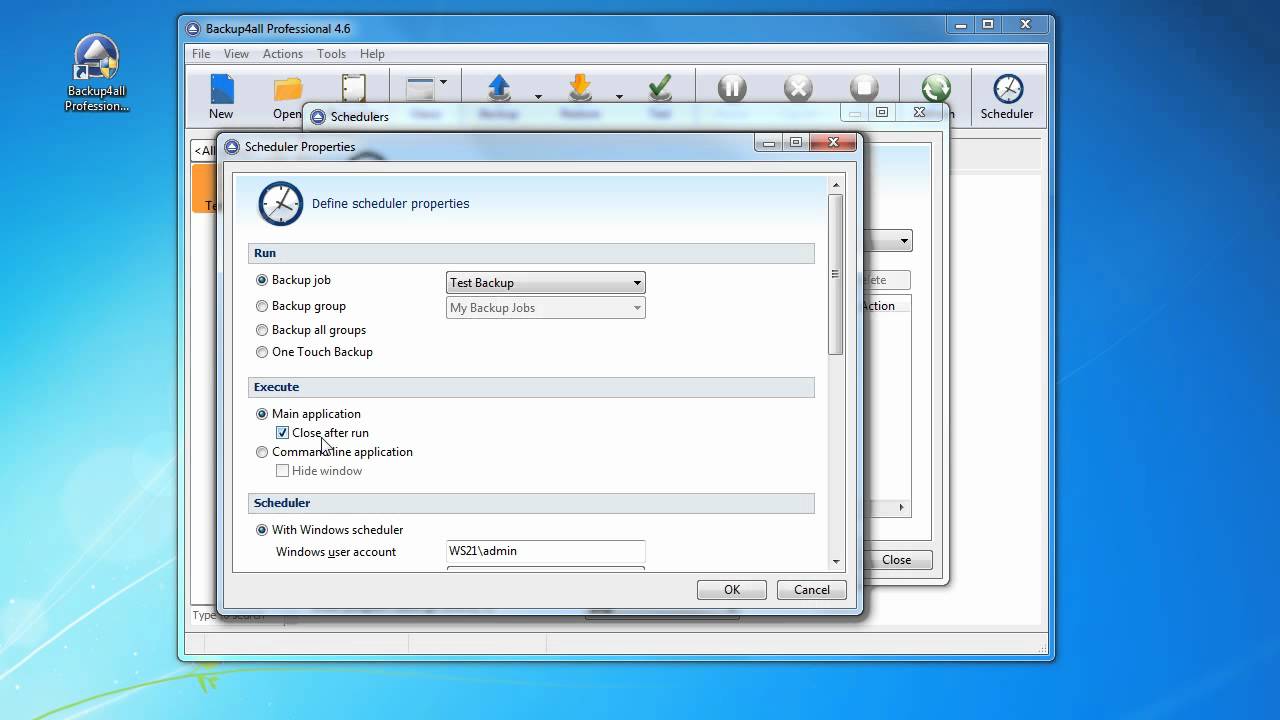This screenshot has height=720, width=1280.
Task: Toggle the Hide window checkbox
Action: pos(282,471)
